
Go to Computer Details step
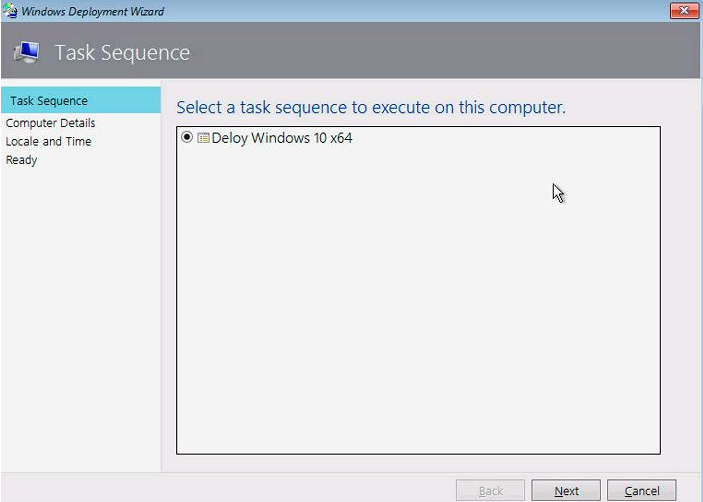pos(50,123)
